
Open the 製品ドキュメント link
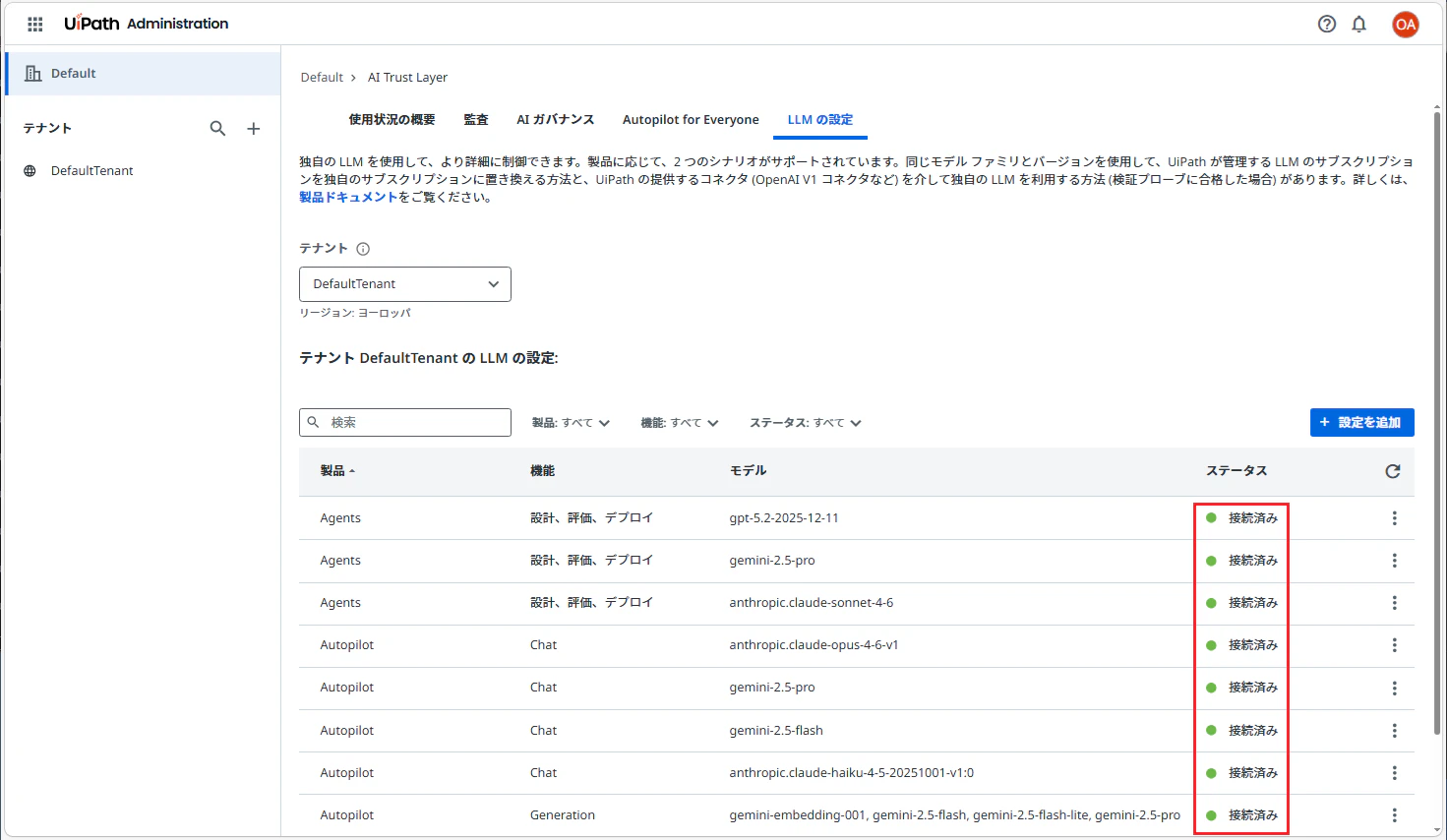click(348, 198)
